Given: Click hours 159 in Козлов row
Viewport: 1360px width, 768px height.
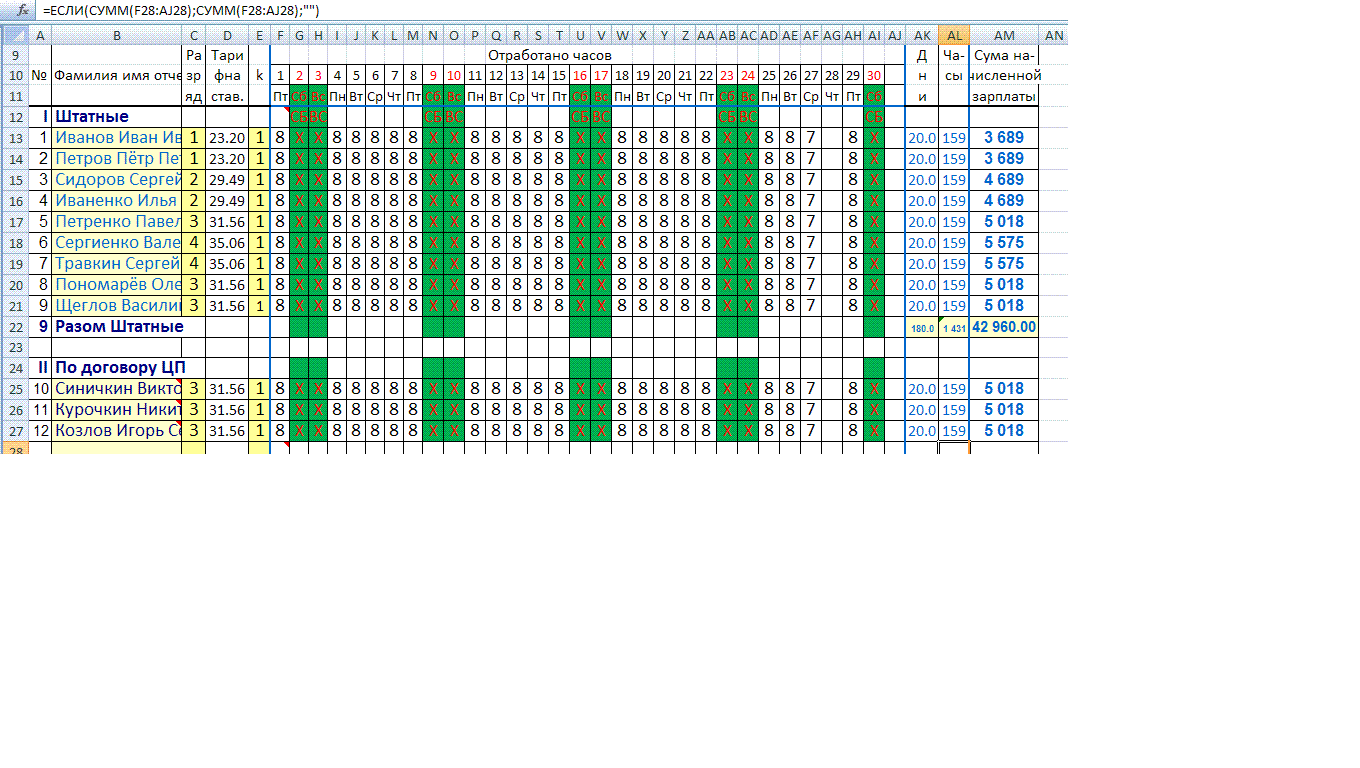Looking at the screenshot, I should click(x=954, y=431).
